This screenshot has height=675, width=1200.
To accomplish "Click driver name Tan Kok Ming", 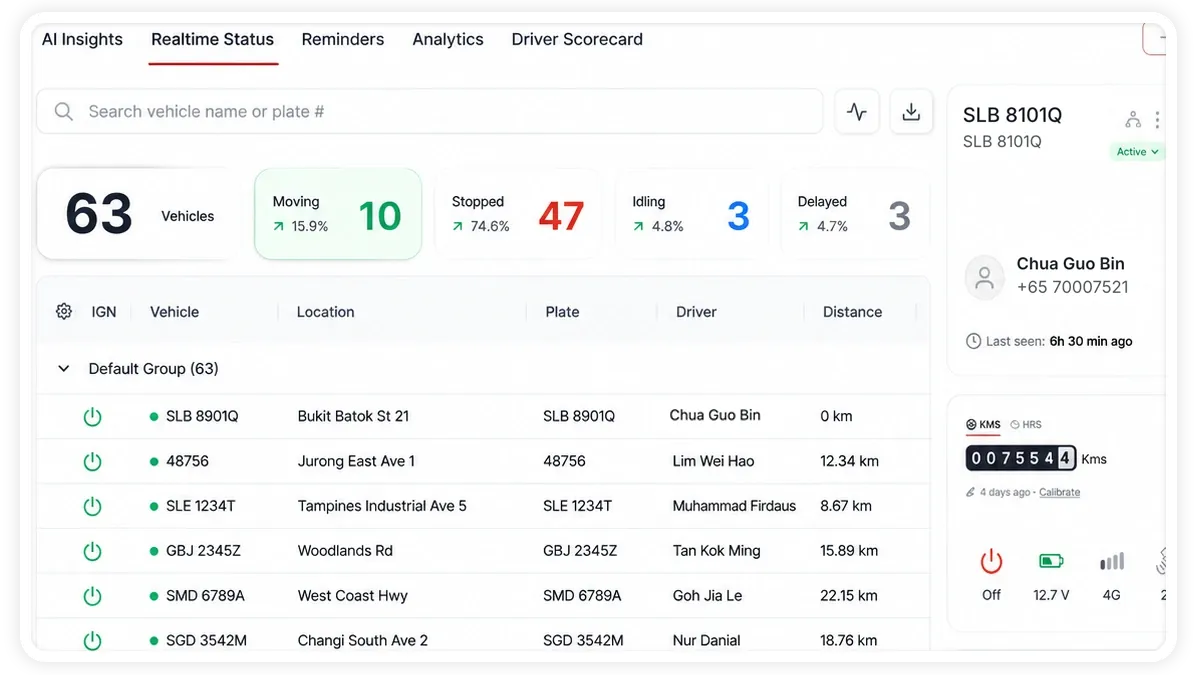I will pos(716,551).
